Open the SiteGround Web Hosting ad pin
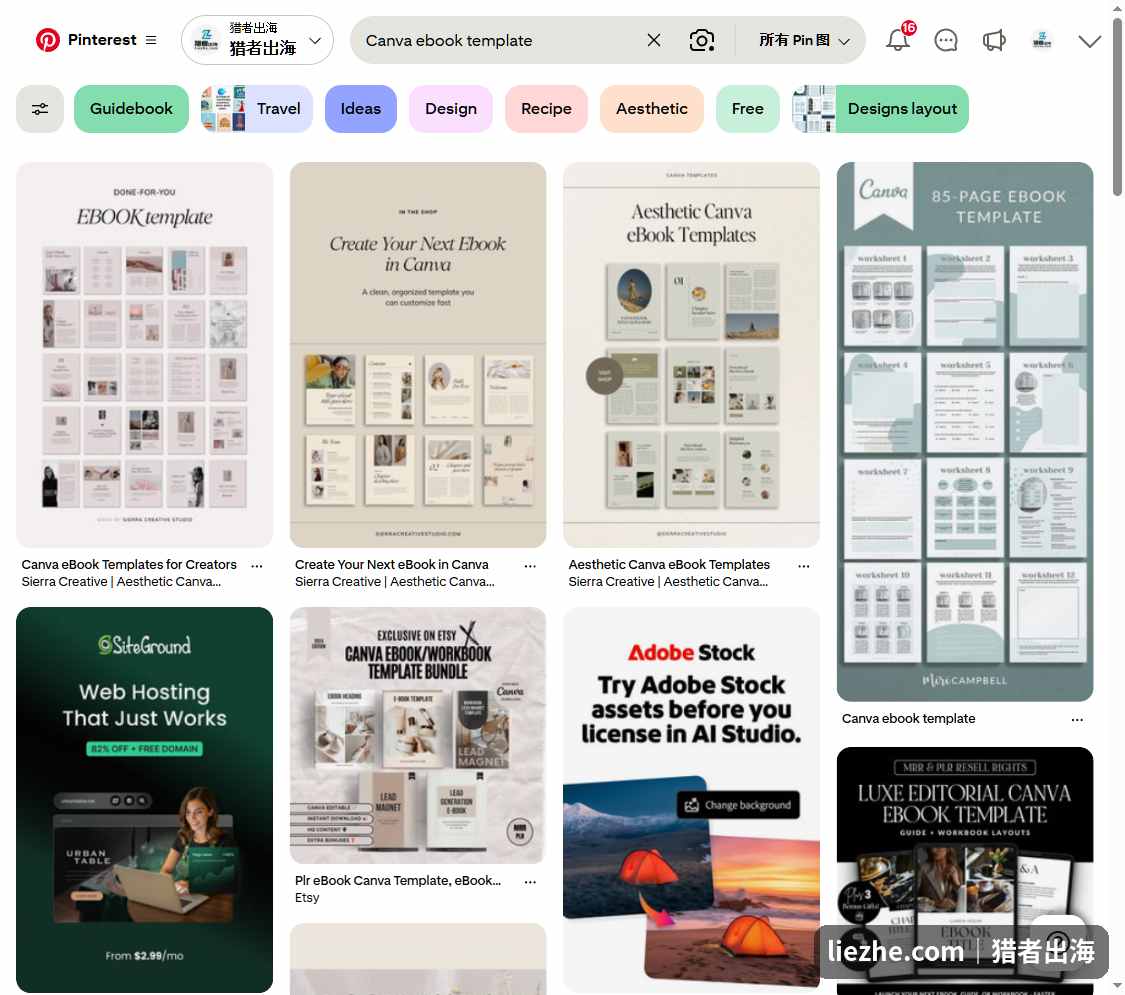The width and height of the screenshot is (1125, 995). (144, 799)
